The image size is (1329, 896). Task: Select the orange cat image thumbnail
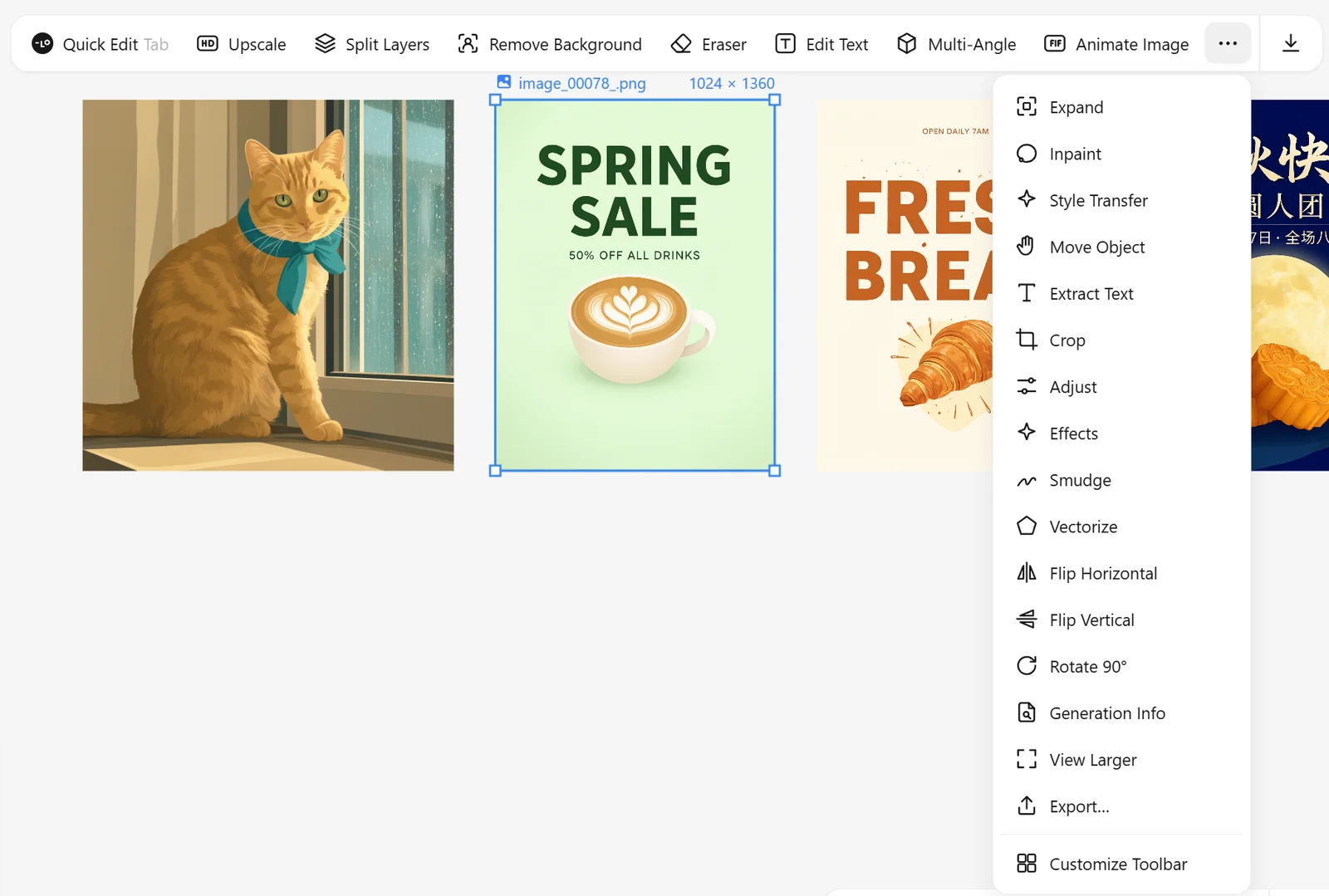pos(268,285)
